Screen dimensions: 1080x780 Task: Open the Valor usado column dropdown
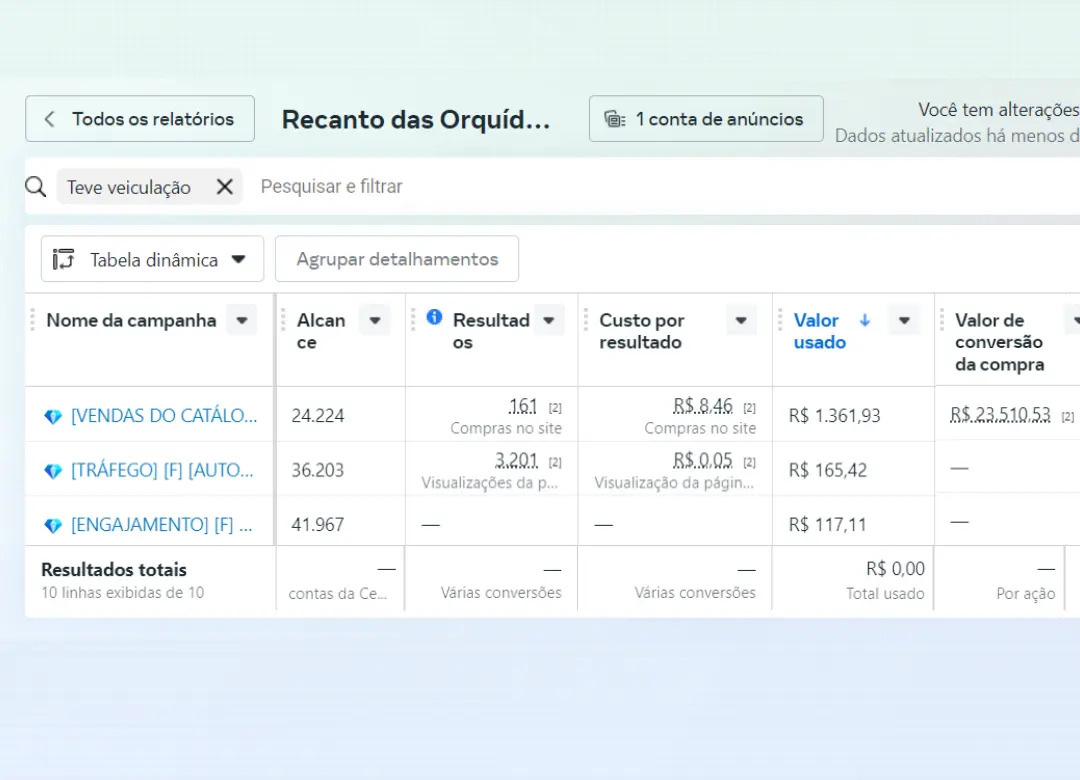click(x=904, y=320)
